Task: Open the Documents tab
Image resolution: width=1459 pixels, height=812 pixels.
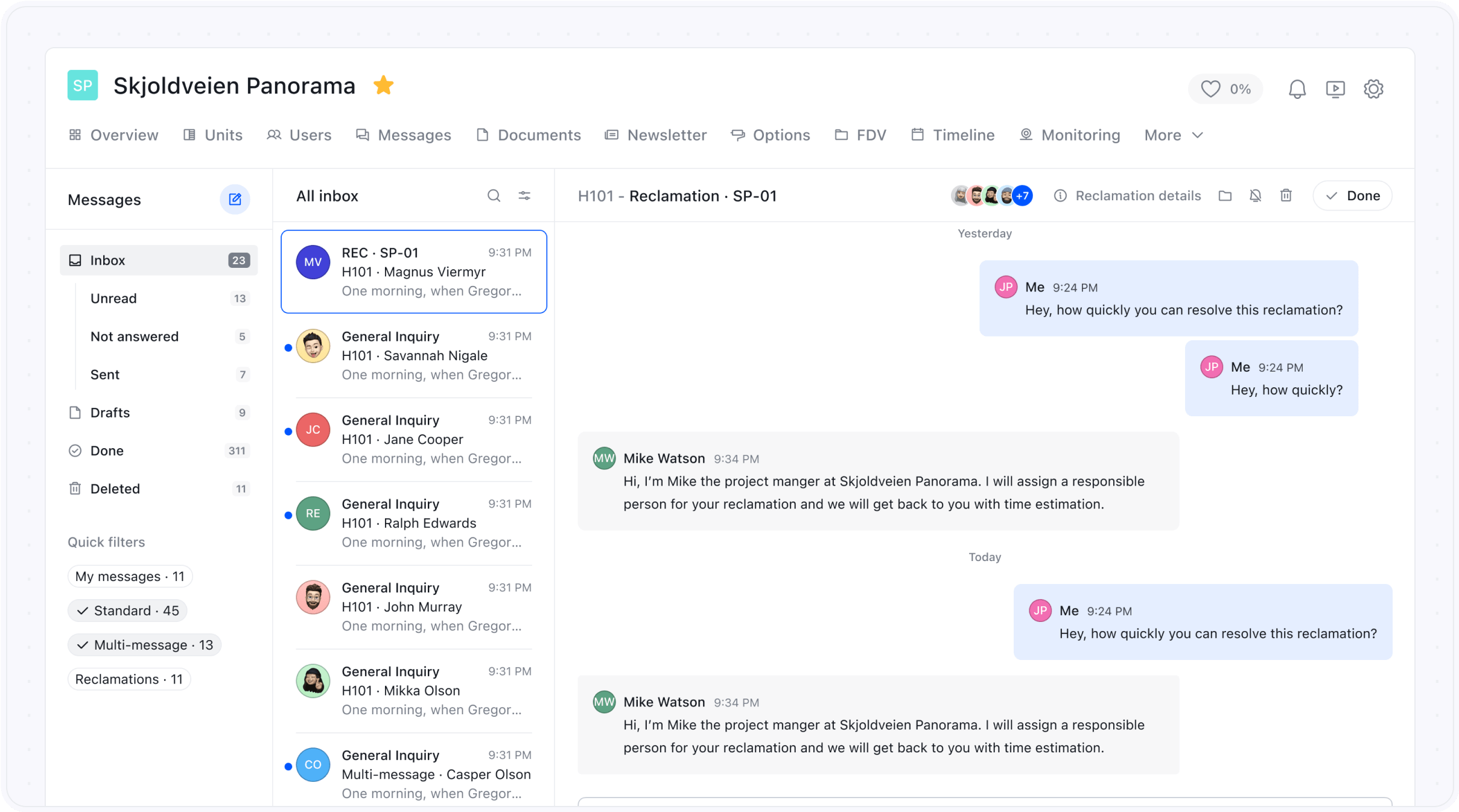Action: coord(528,135)
